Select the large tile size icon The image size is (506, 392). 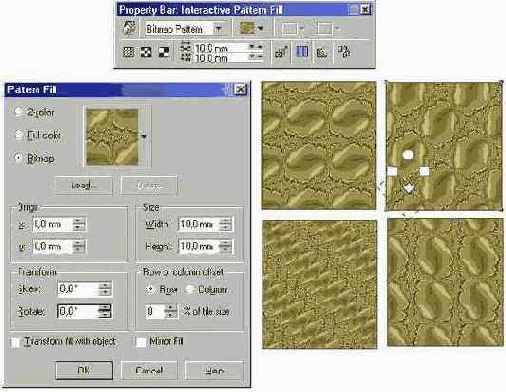(x=163, y=52)
